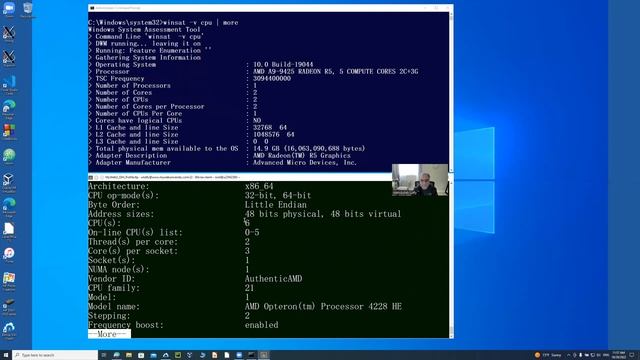Click the --More-- prompt in lower terminal

109,334
